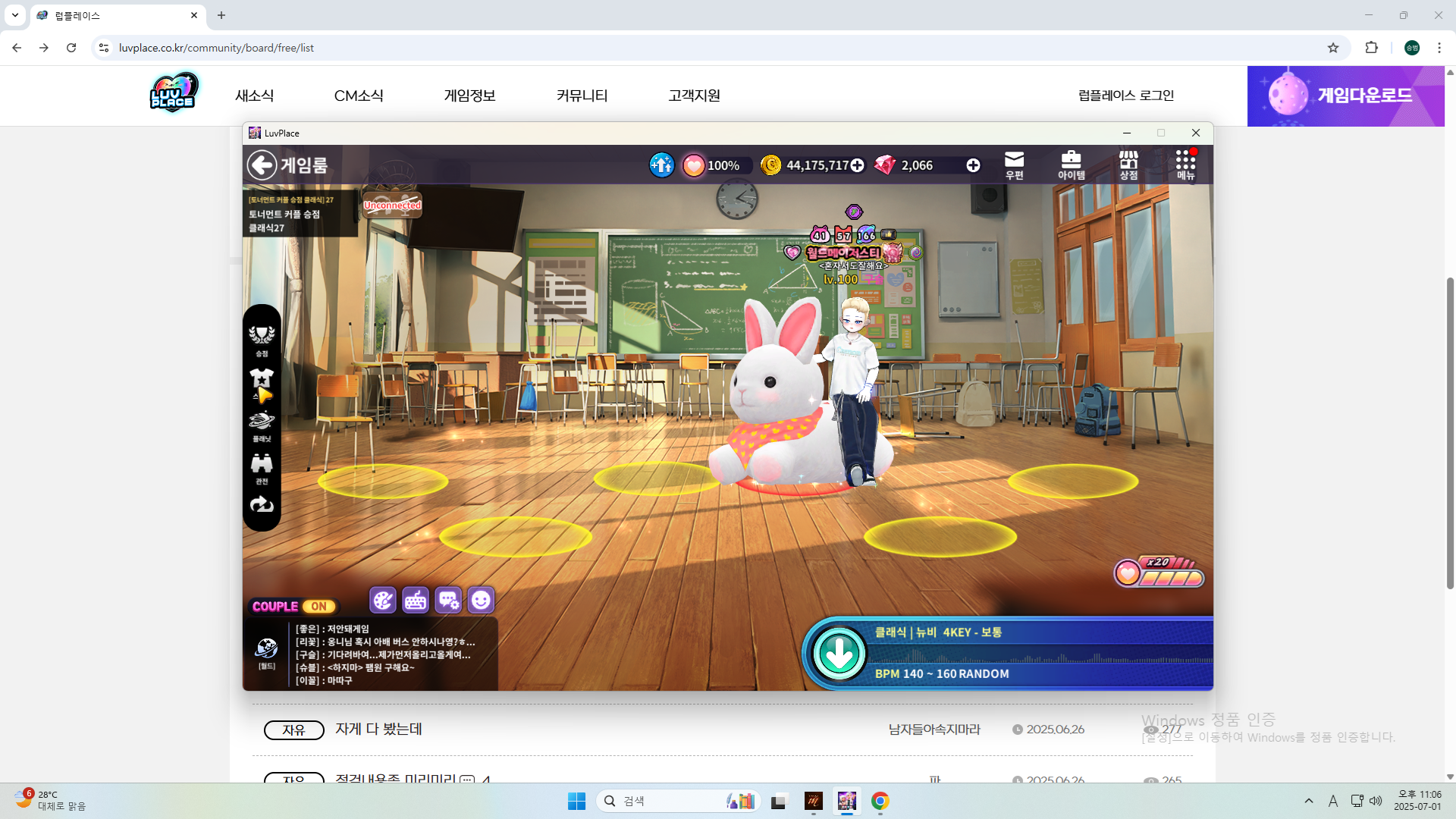The width and height of the screenshot is (1456, 819).
Task: Click the swap arrows icon in sidebar
Action: 262,505
